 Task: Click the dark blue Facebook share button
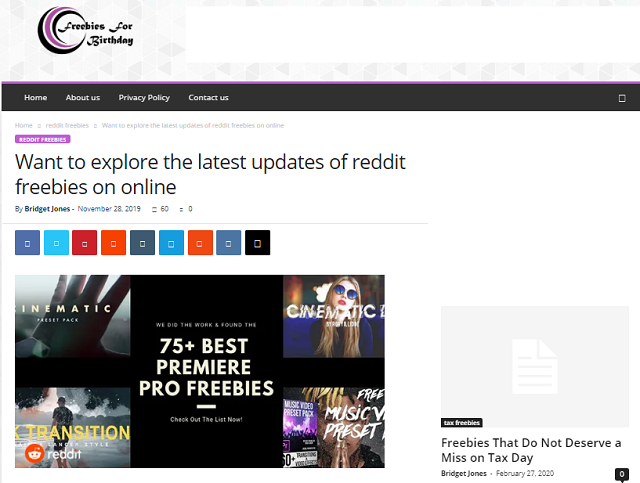[x=27, y=243]
